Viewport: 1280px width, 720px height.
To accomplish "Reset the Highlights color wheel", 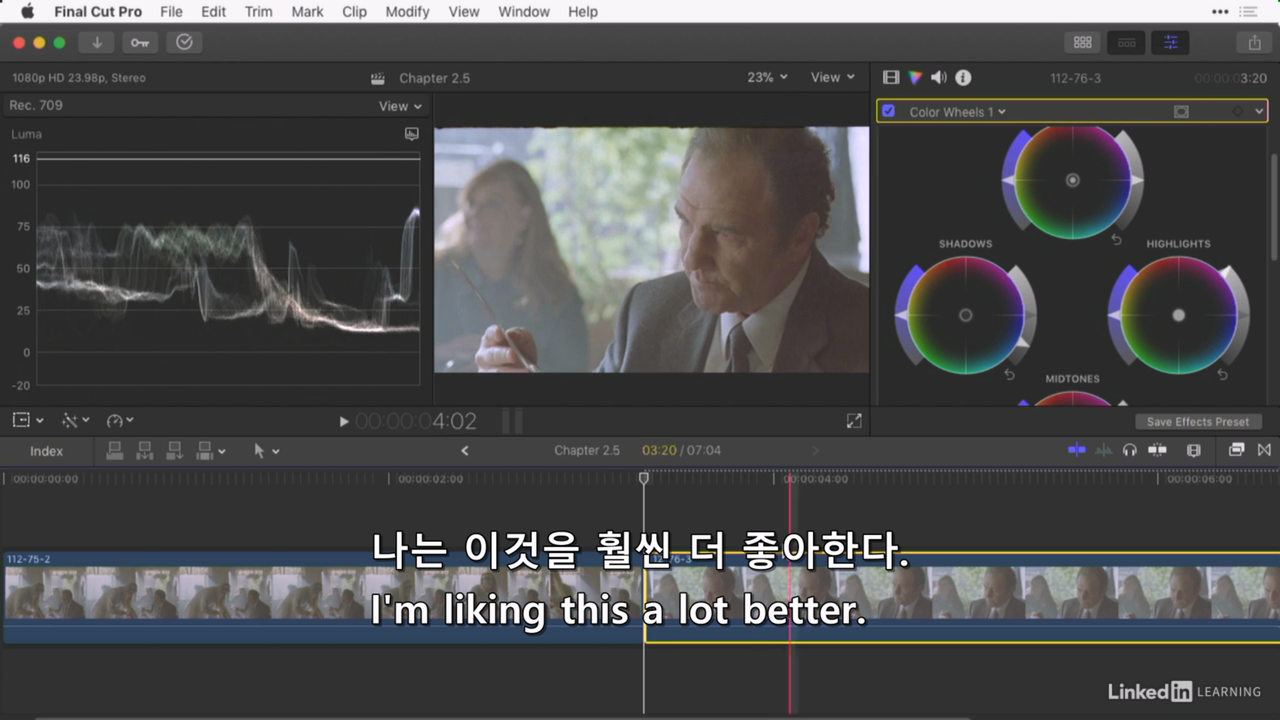I will (x=1222, y=375).
